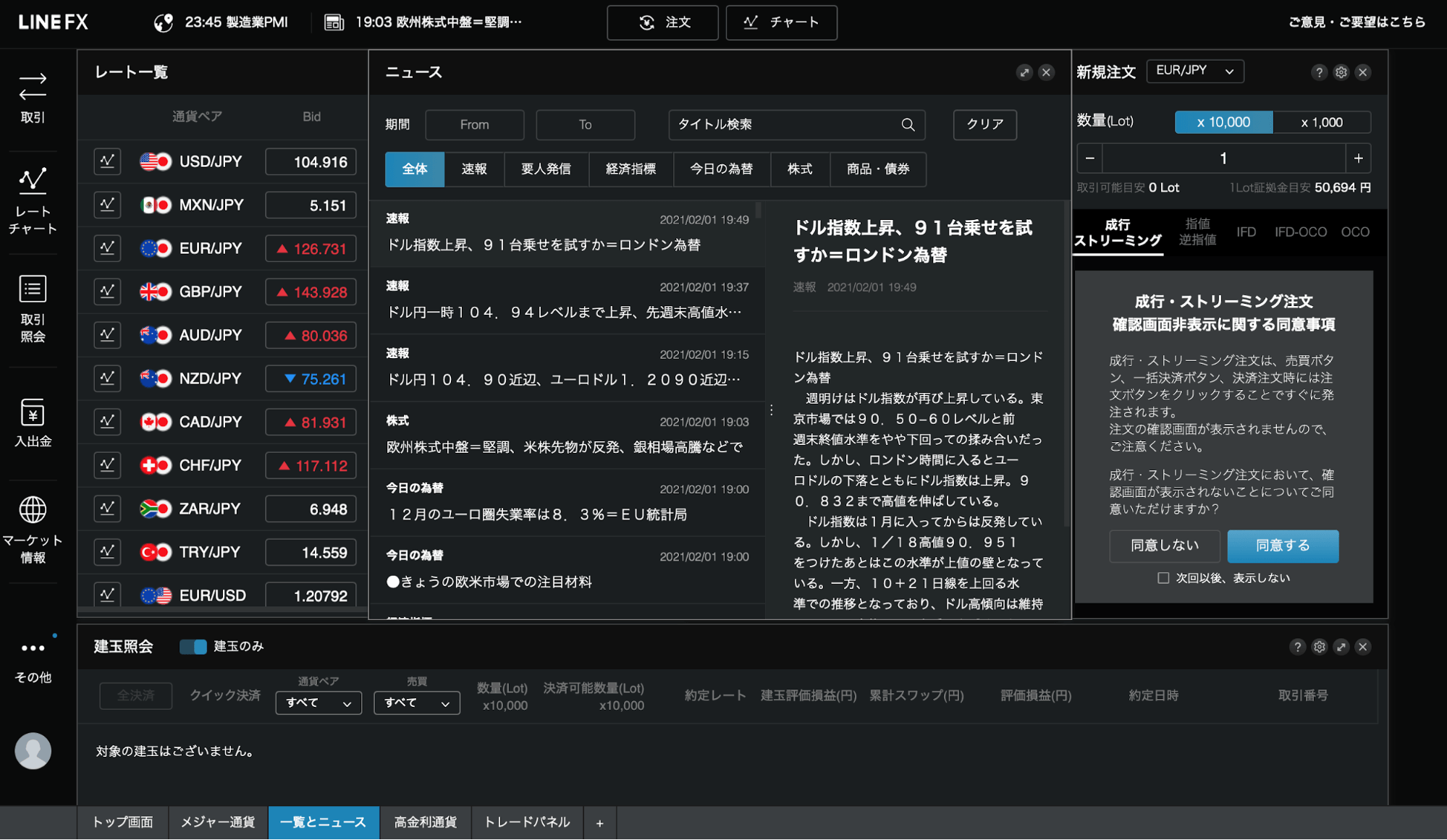Screen dimensions: 1447x840
Task: Open the 取引 sidebar section
Action: point(33,98)
